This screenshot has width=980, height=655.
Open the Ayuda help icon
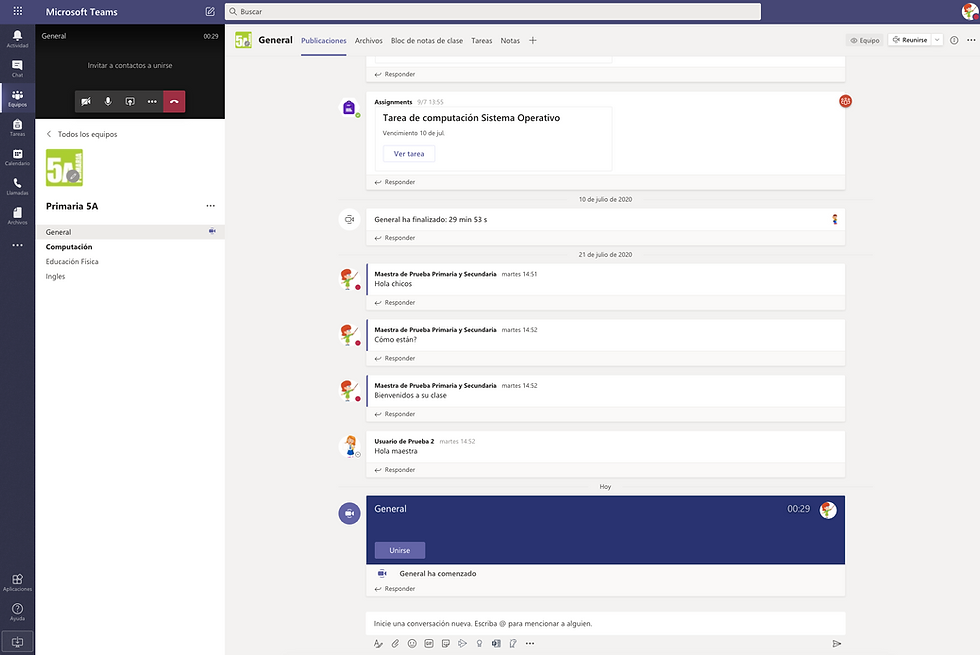point(18,611)
